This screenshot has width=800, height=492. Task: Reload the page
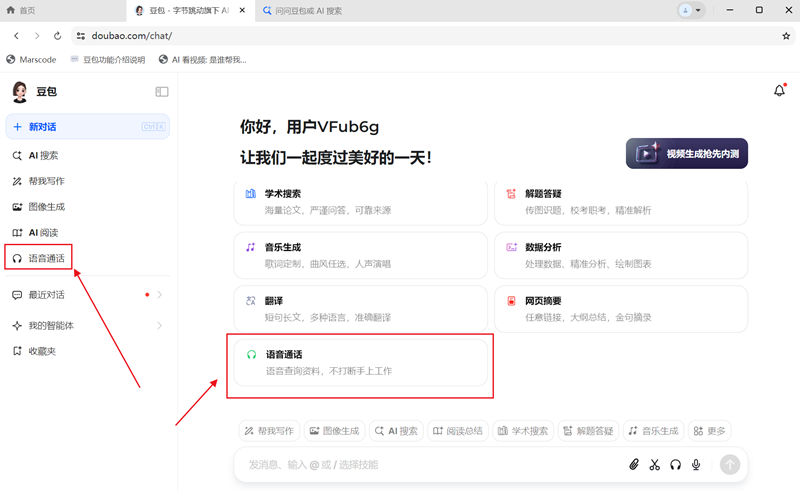tap(57, 36)
